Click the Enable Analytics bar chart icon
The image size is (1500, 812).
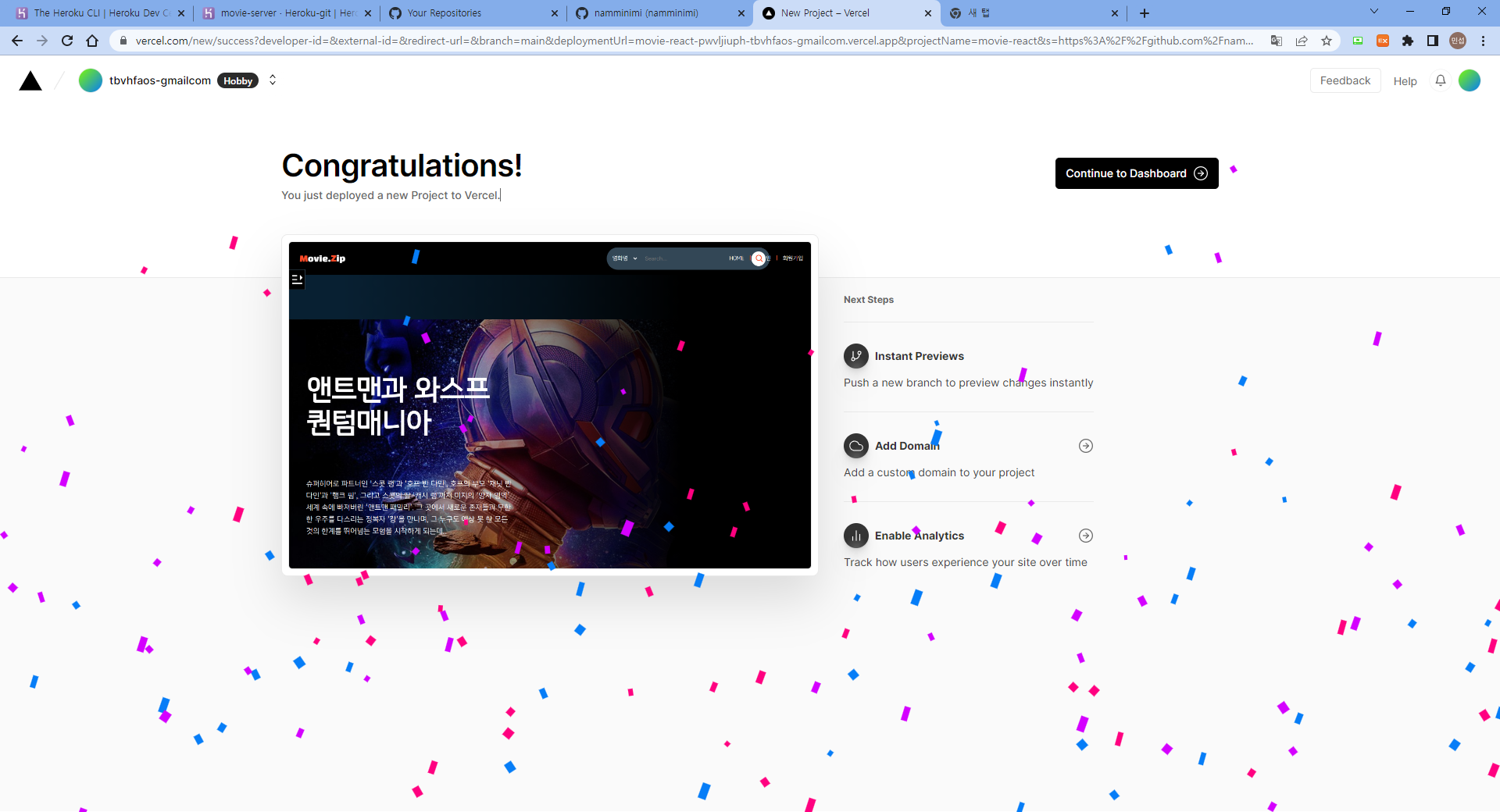[x=856, y=536]
